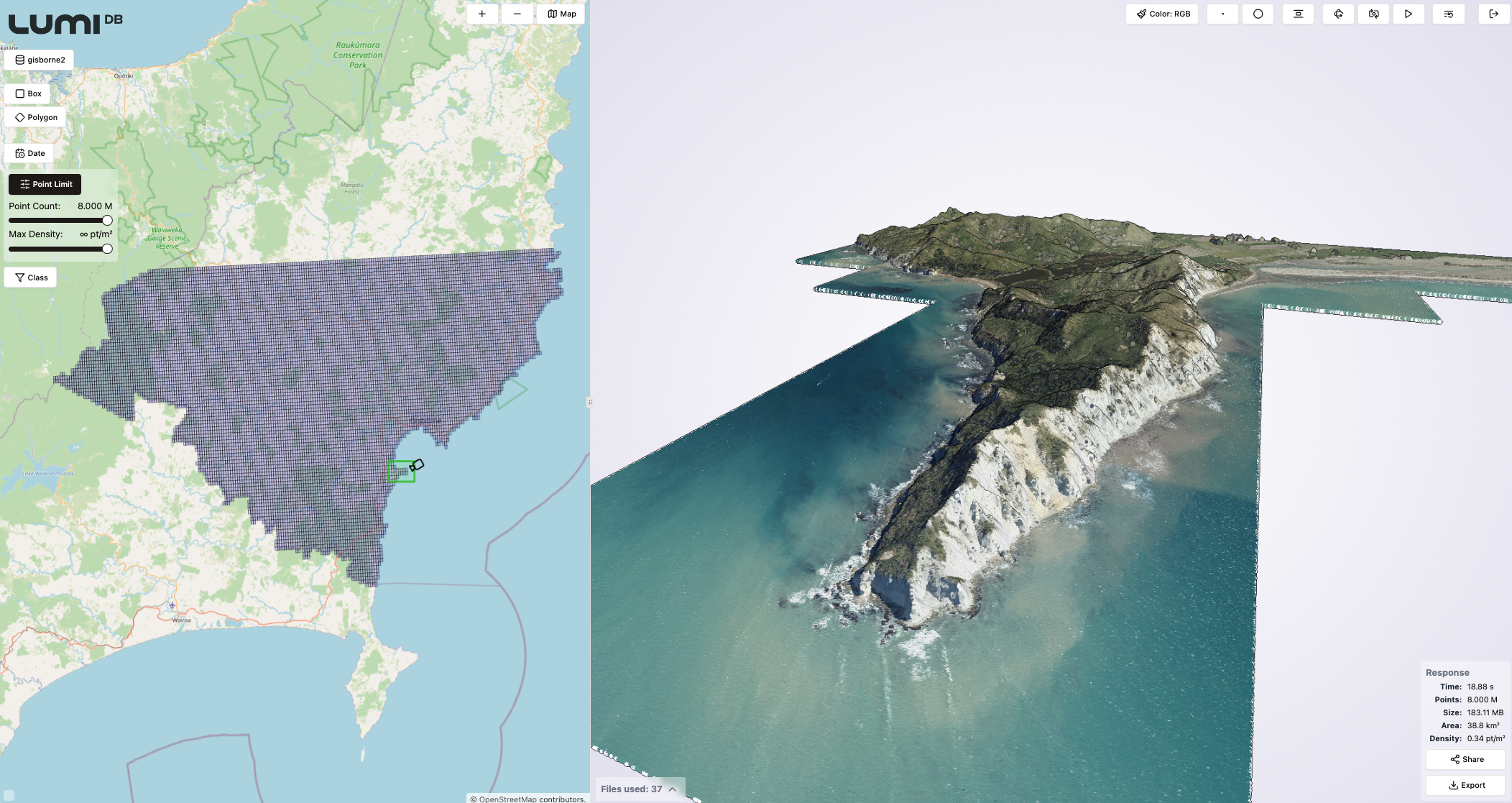Open the Map style selector
The height and width of the screenshot is (803, 1512).
[561, 14]
